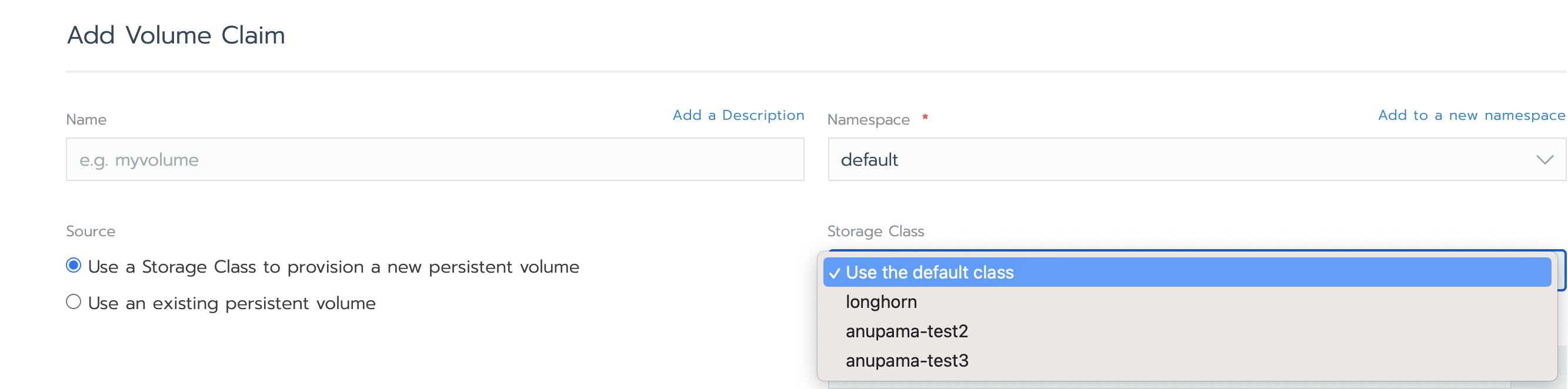1568x389 pixels.
Task: Open the Namespace dropdown
Action: (1193, 159)
